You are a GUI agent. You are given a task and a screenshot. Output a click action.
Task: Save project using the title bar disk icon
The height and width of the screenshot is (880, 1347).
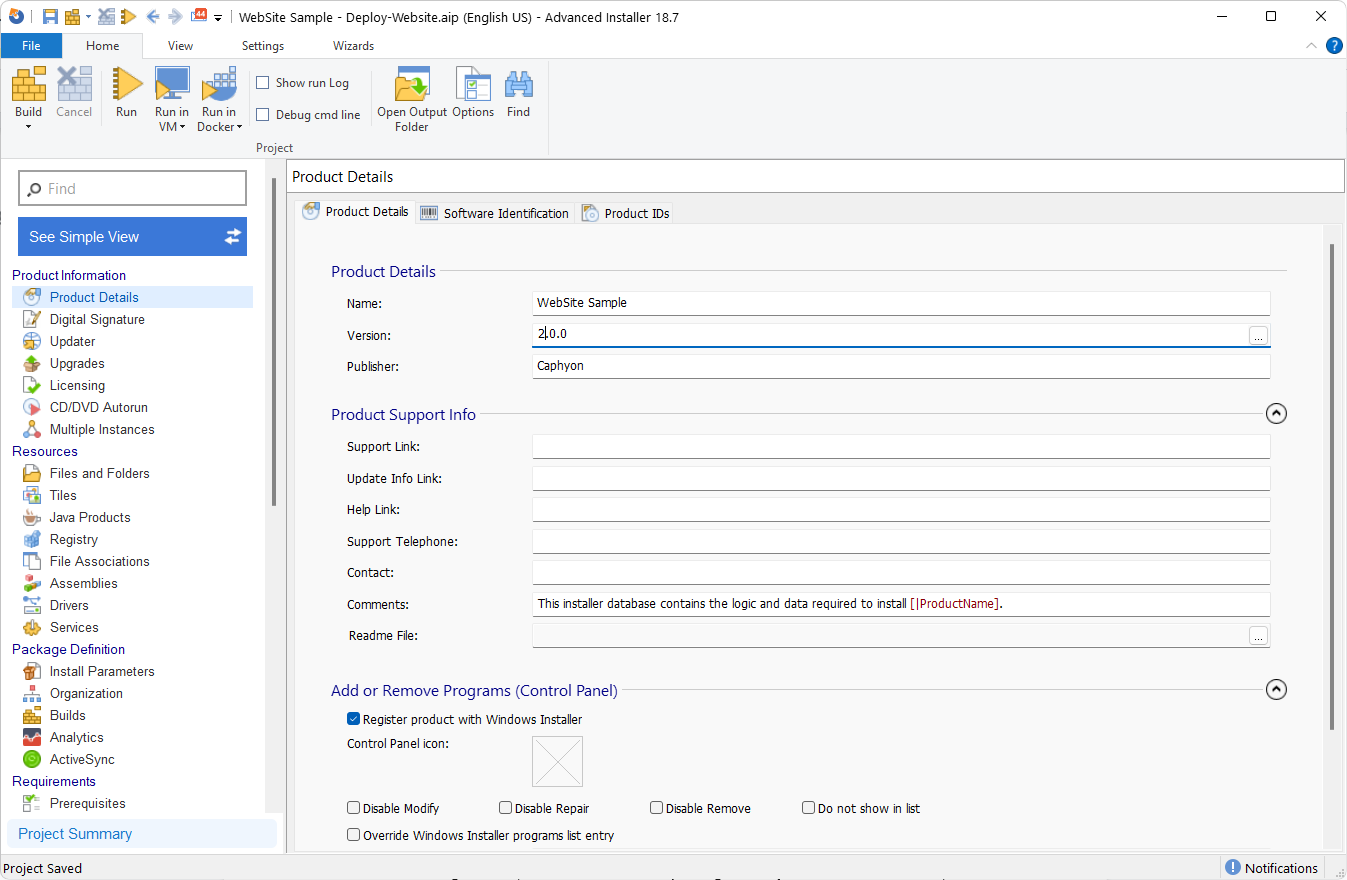tap(50, 17)
